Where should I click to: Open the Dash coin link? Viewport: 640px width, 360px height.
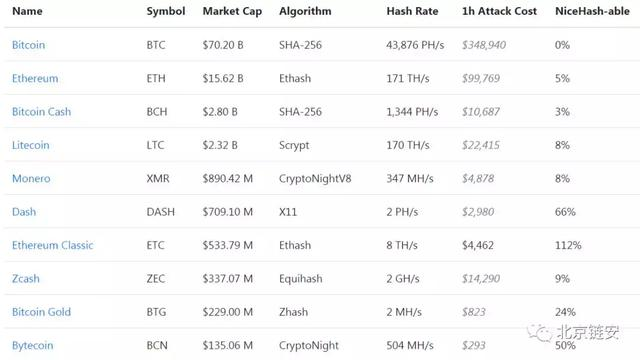click(24, 212)
